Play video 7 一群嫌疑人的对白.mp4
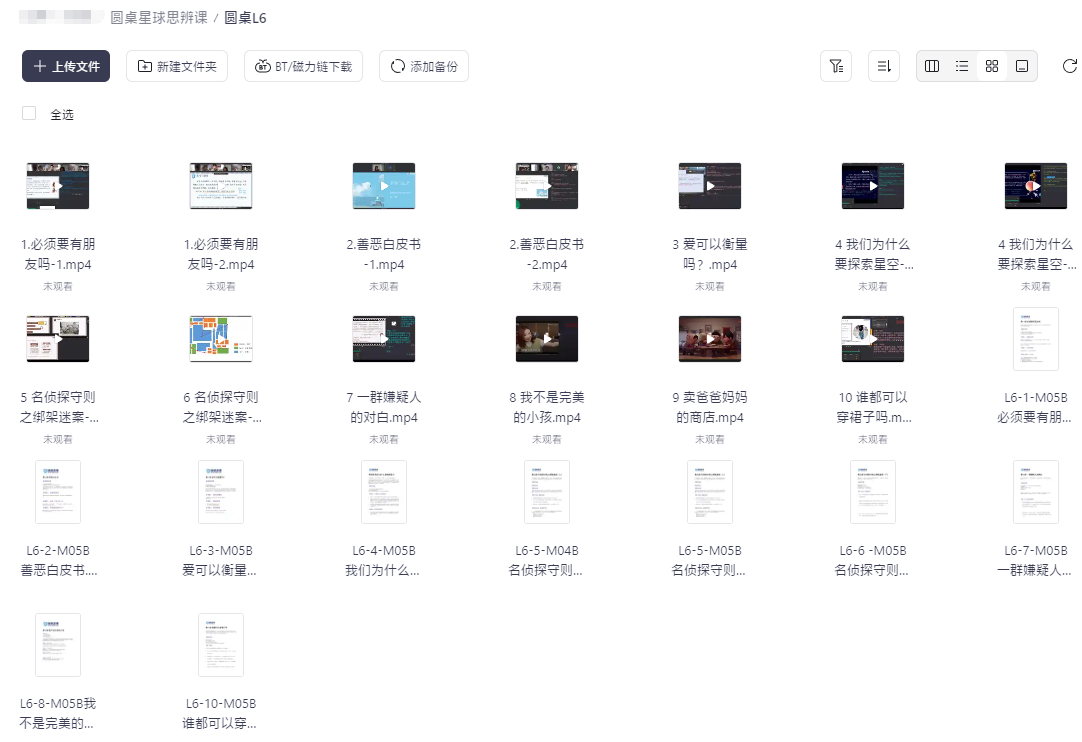This screenshot has height=742, width=1082. (384, 339)
